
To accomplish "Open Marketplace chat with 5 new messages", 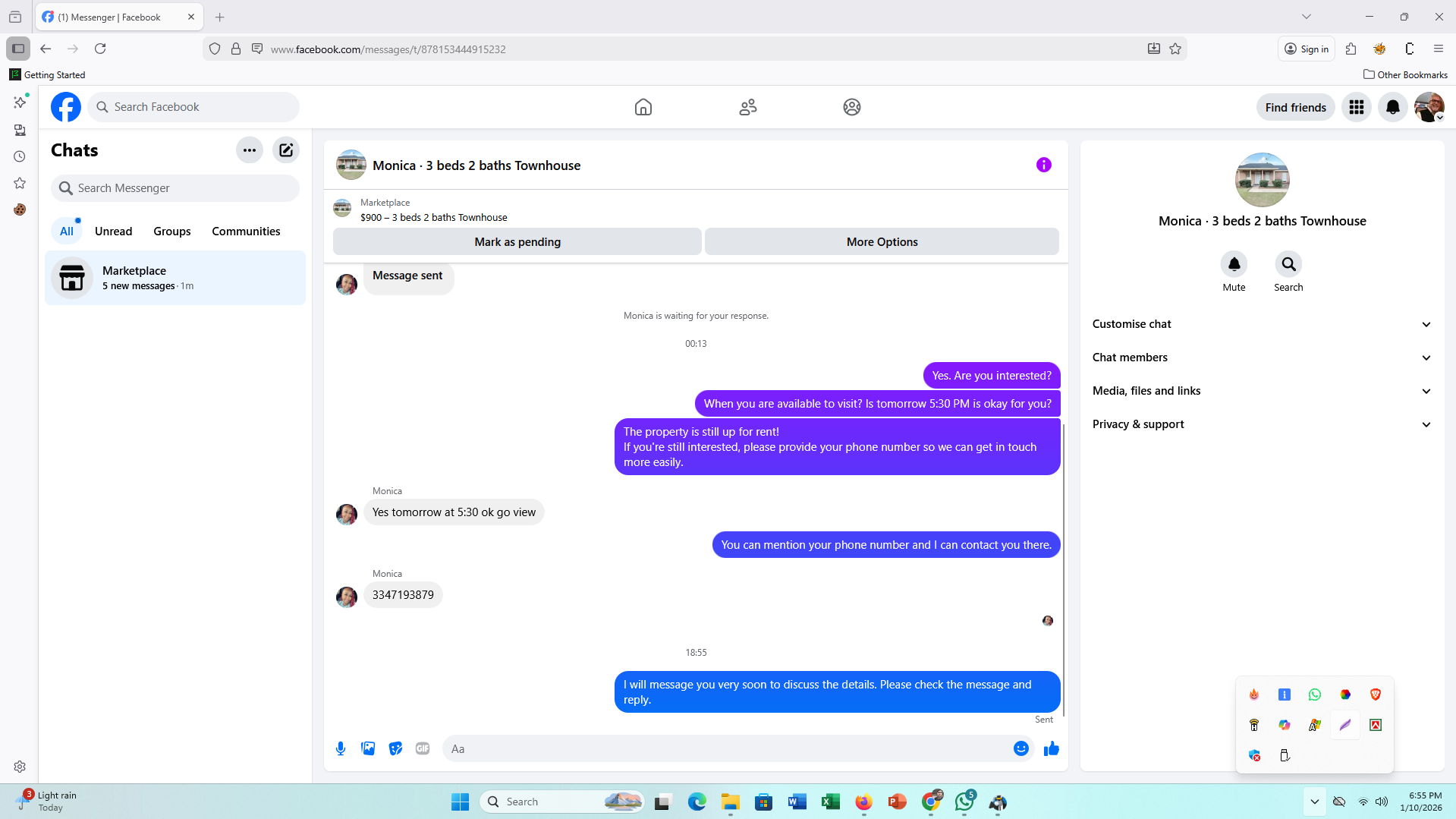I will click(x=175, y=278).
